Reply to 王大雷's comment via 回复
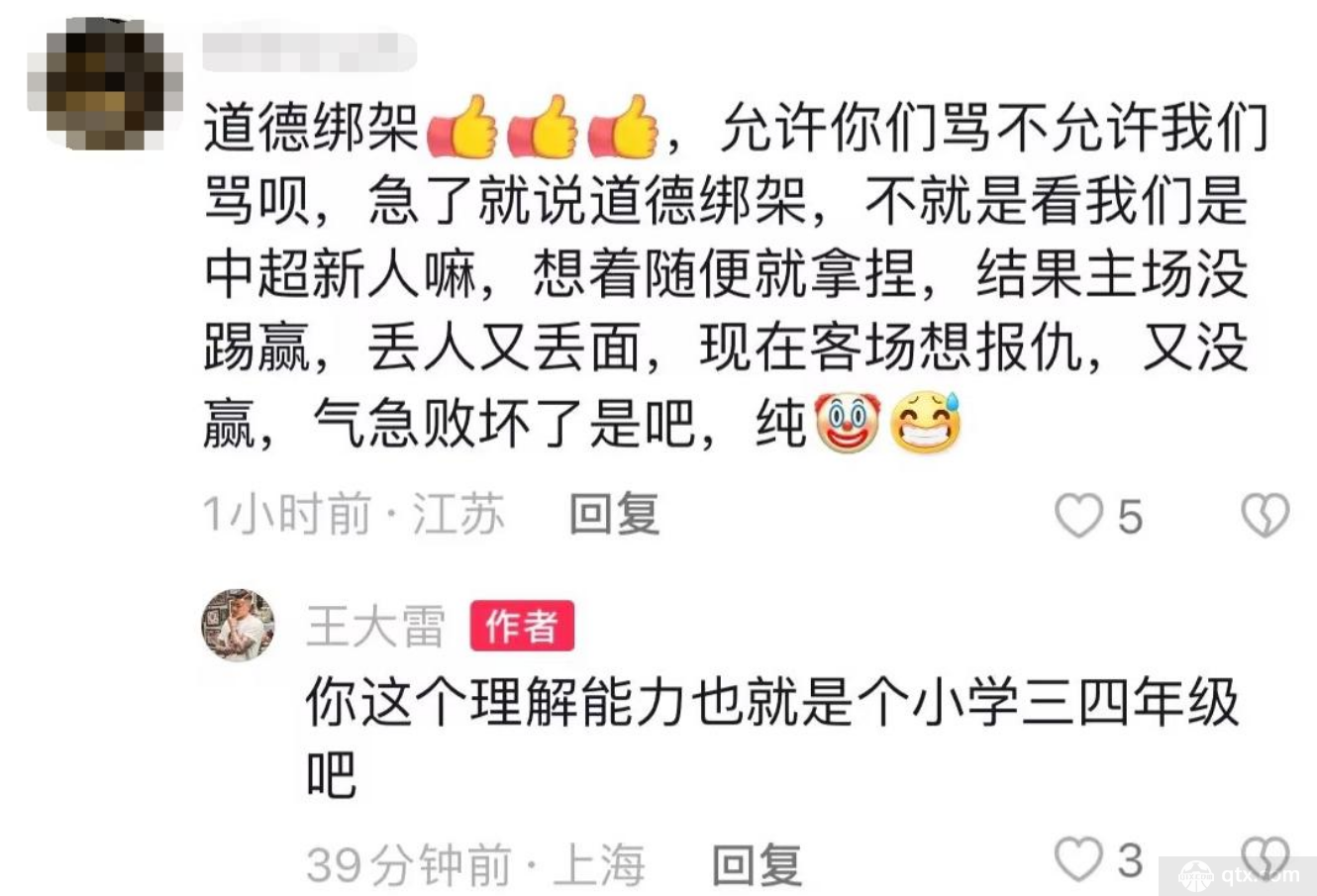Viewport: 1317px width, 896px height. click(757, 864)
